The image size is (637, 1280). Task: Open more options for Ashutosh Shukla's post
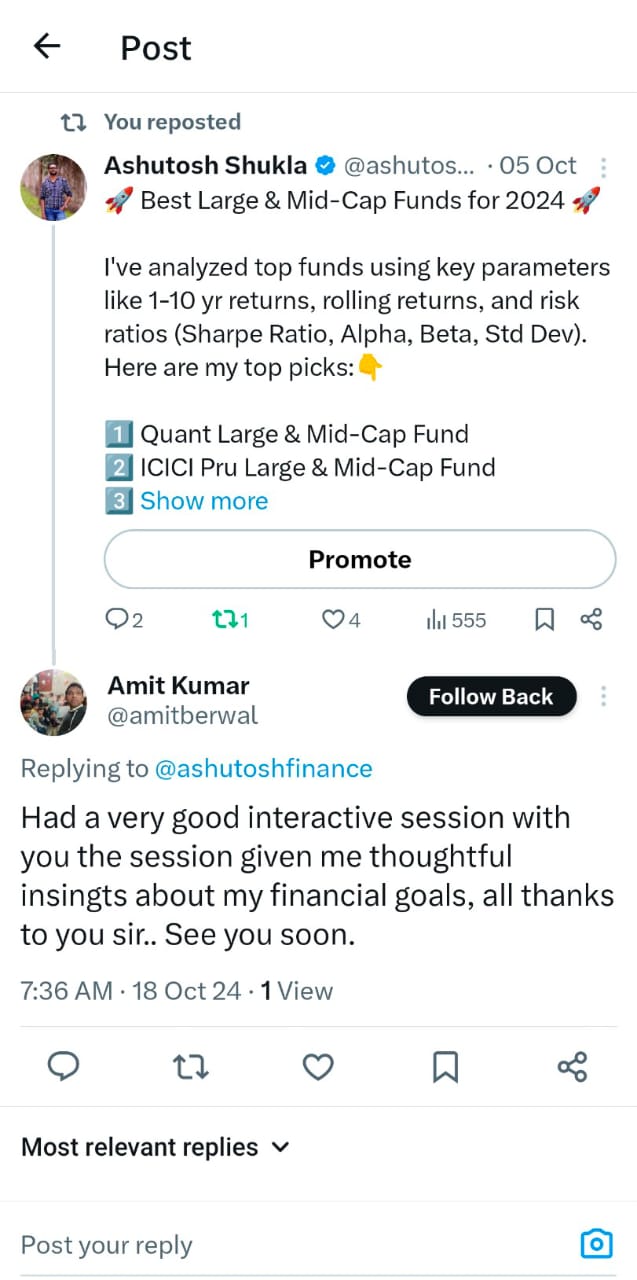[603, 166]
